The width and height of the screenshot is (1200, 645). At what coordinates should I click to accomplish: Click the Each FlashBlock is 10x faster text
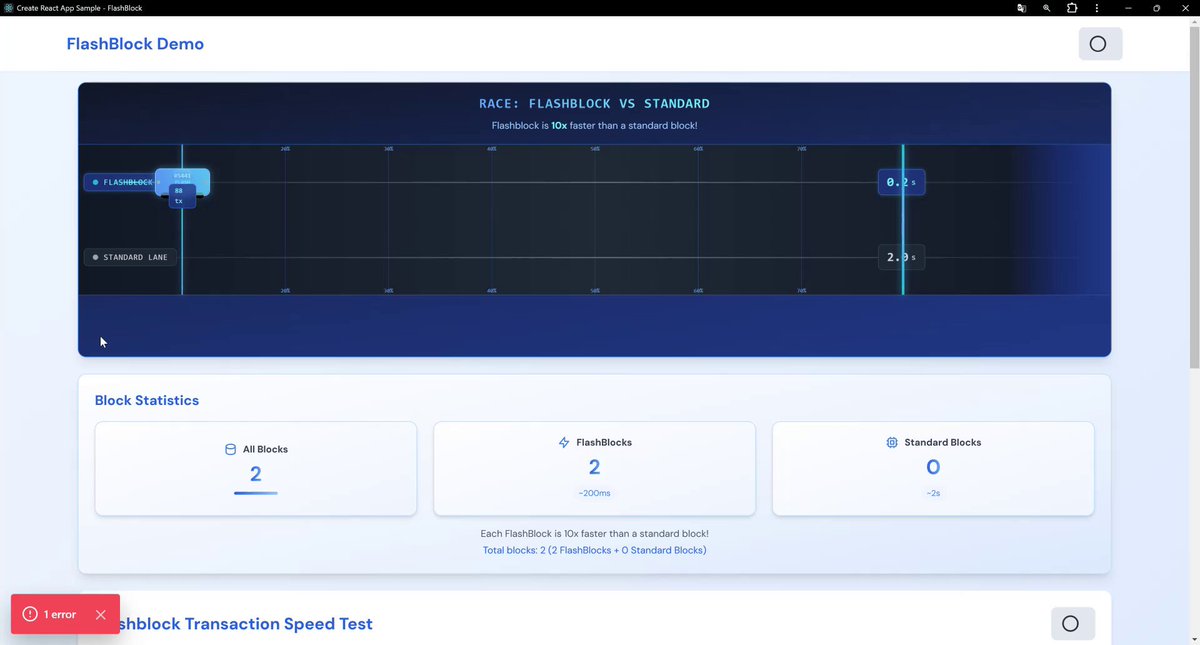point(594,534)
